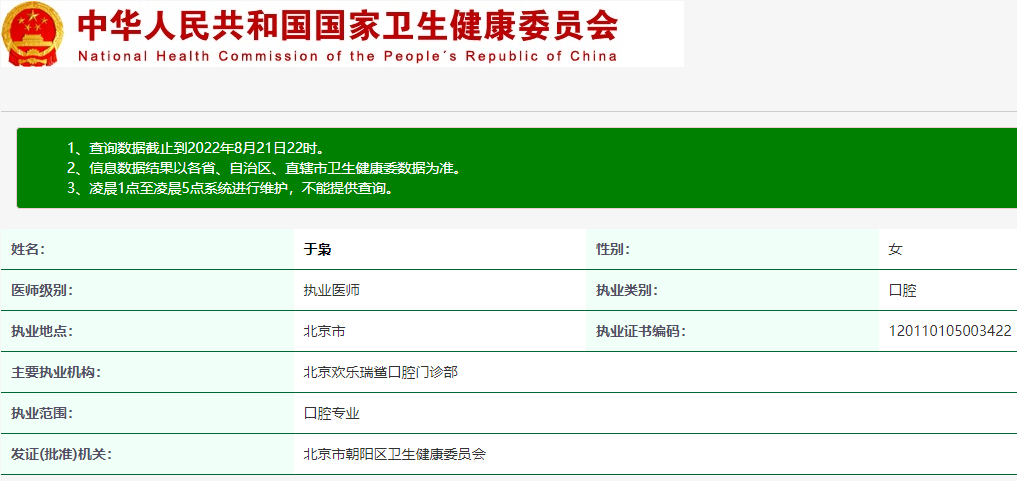Click the 姓名 field label
Viewport: 1017px width, 481px height.
point(28,249)
